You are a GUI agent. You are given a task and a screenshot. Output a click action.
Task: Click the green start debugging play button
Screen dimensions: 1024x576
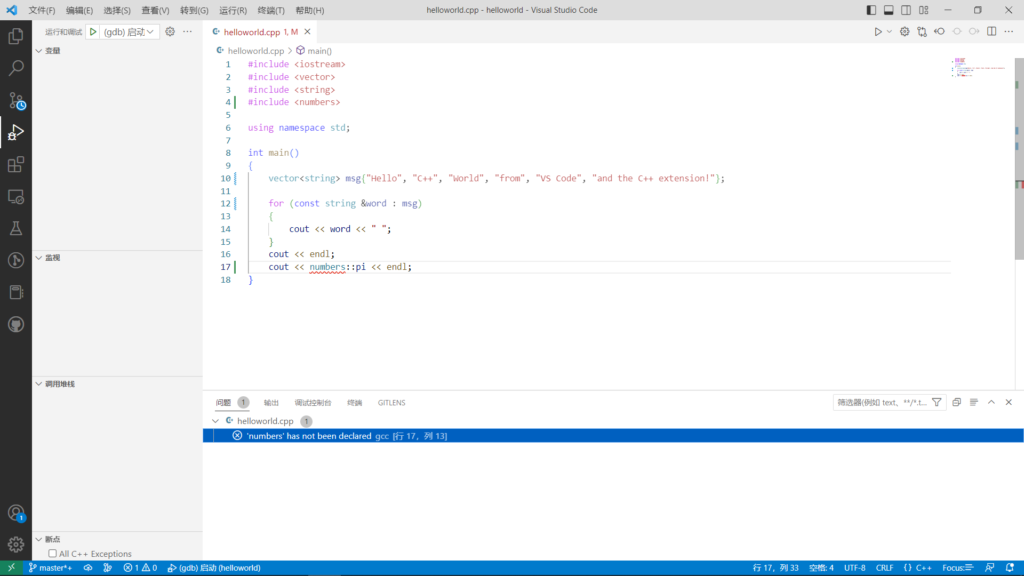[x=93, y=32]
